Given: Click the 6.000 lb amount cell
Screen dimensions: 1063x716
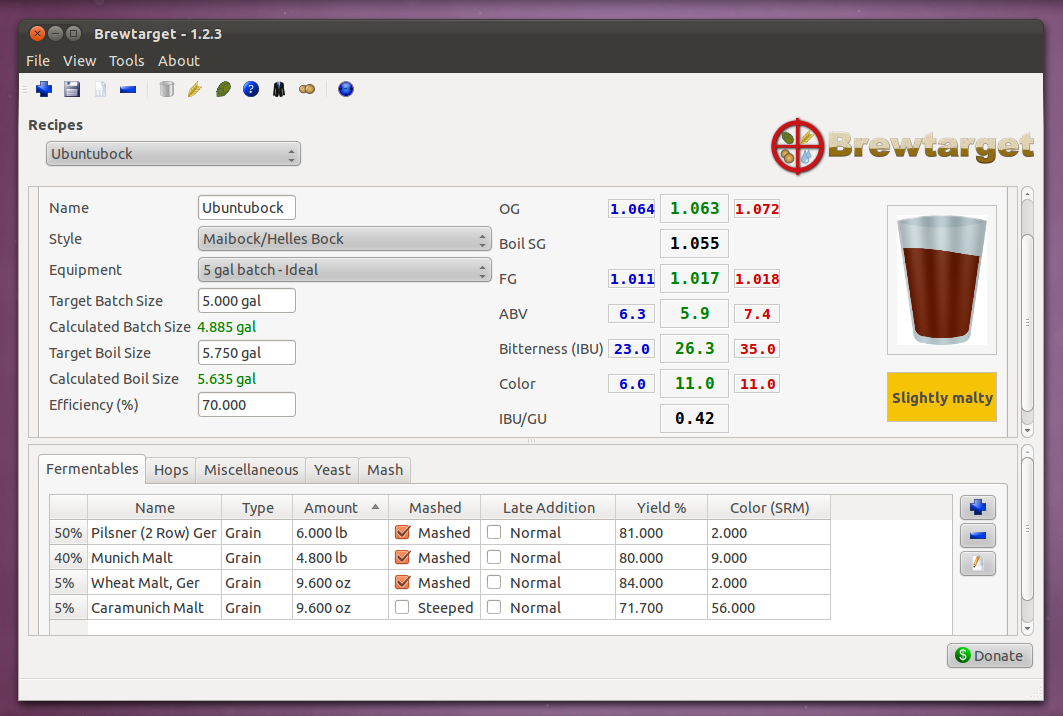Looking at the screenshot, I should coord(340,533).
